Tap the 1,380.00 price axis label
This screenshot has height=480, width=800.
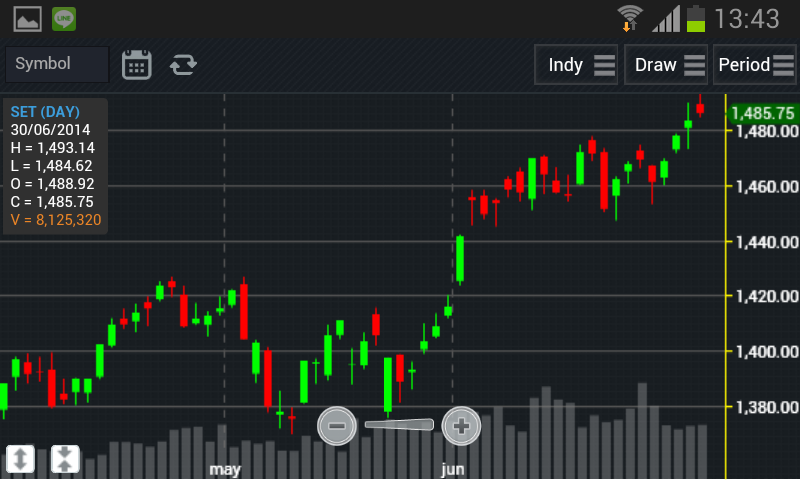coord(767,407)
